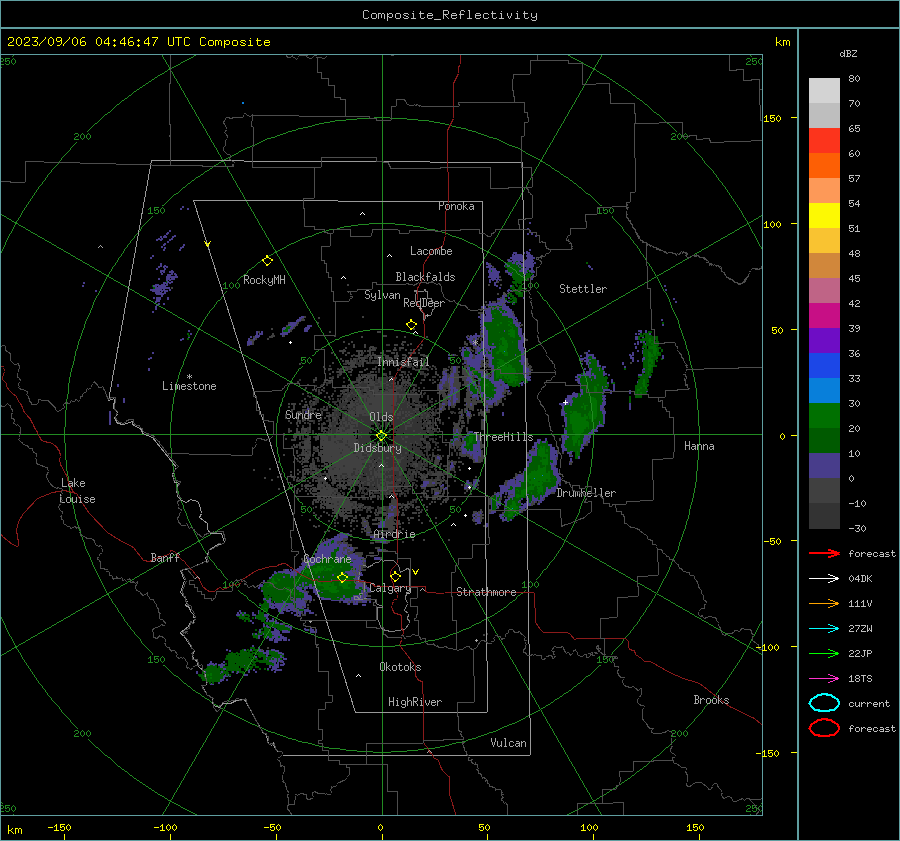Select the purple 39–36 dBZ legend swatch
The width and height of the screenshot is (900, 841).
(824, 340)
